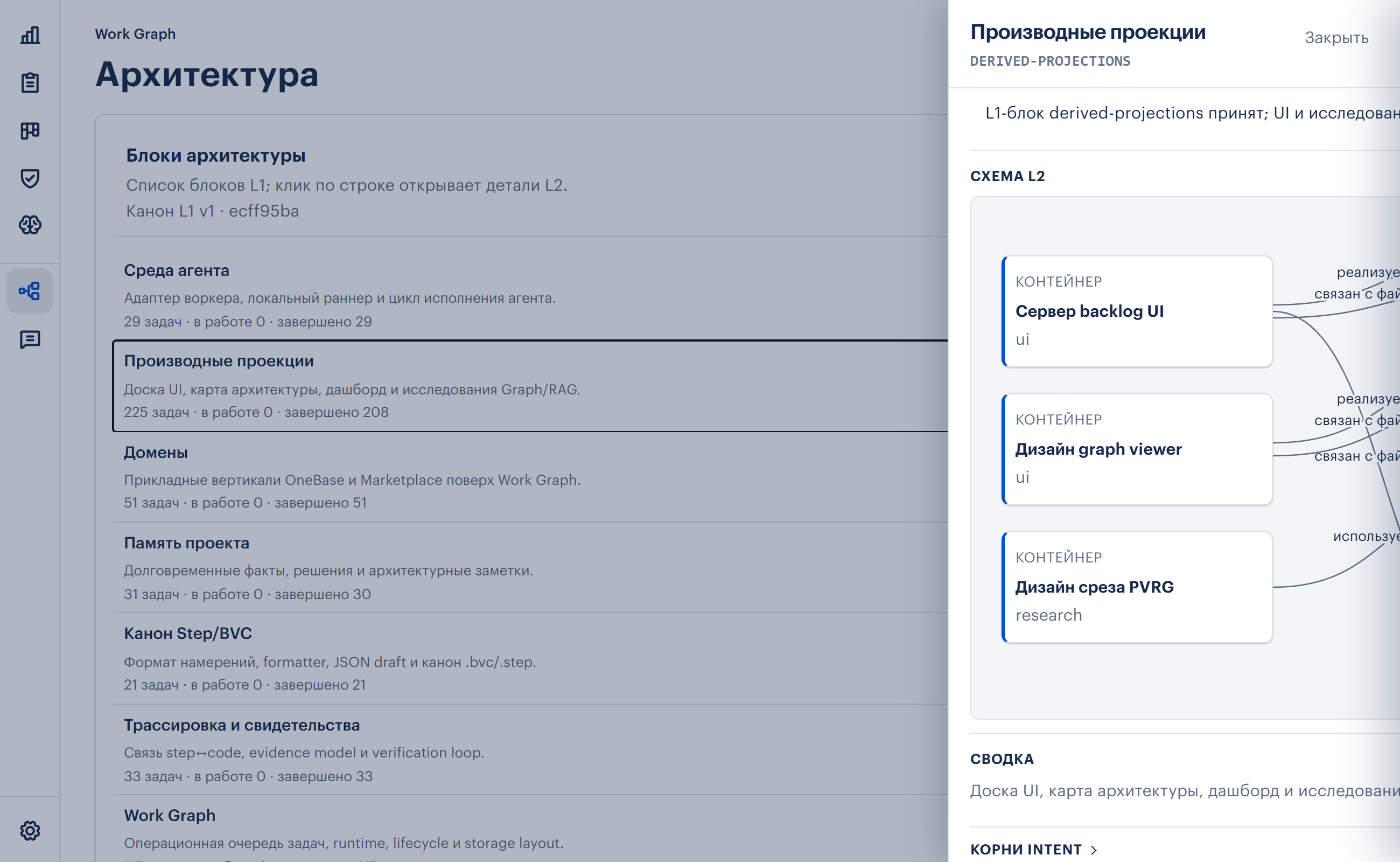Open the Трассировка и свидетельства block row

click(x=530, y=750)
